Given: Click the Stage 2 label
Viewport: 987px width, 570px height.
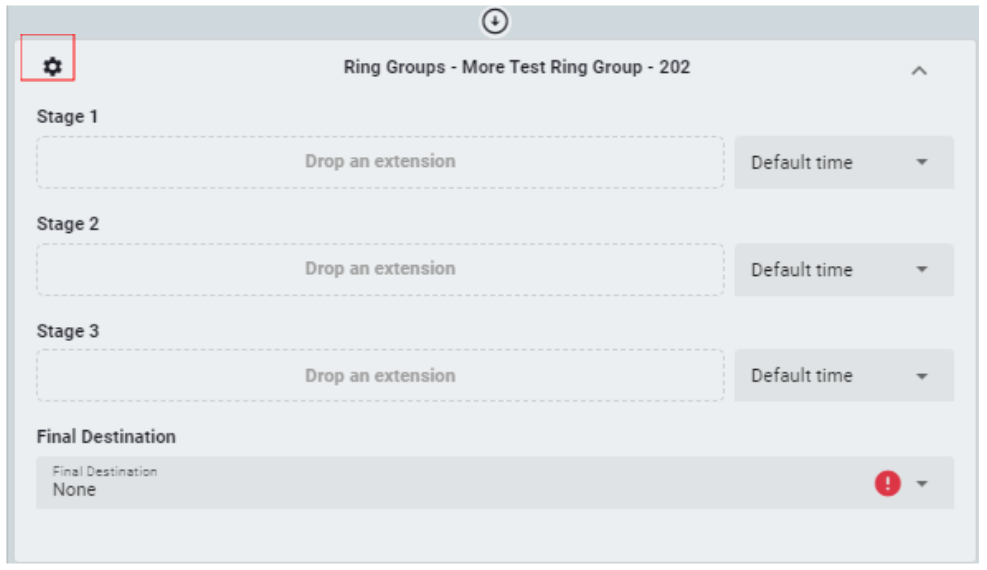Looking at the screenshot, I should [x=68, y=224].
